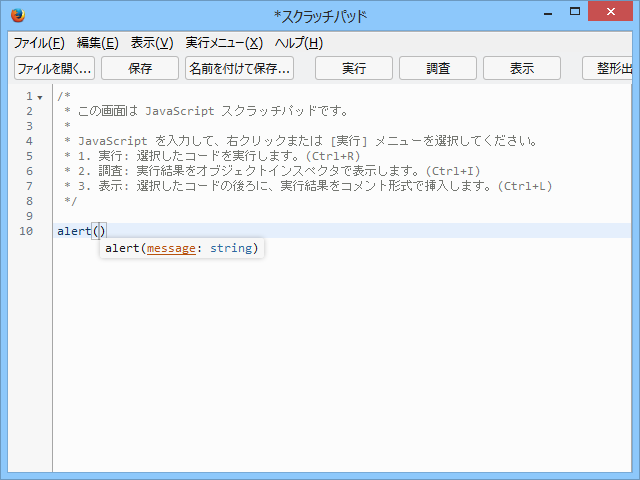The image size is (640, 480).
Task: Click line number 9 in the gutter
Action: [x=29, y=216]
